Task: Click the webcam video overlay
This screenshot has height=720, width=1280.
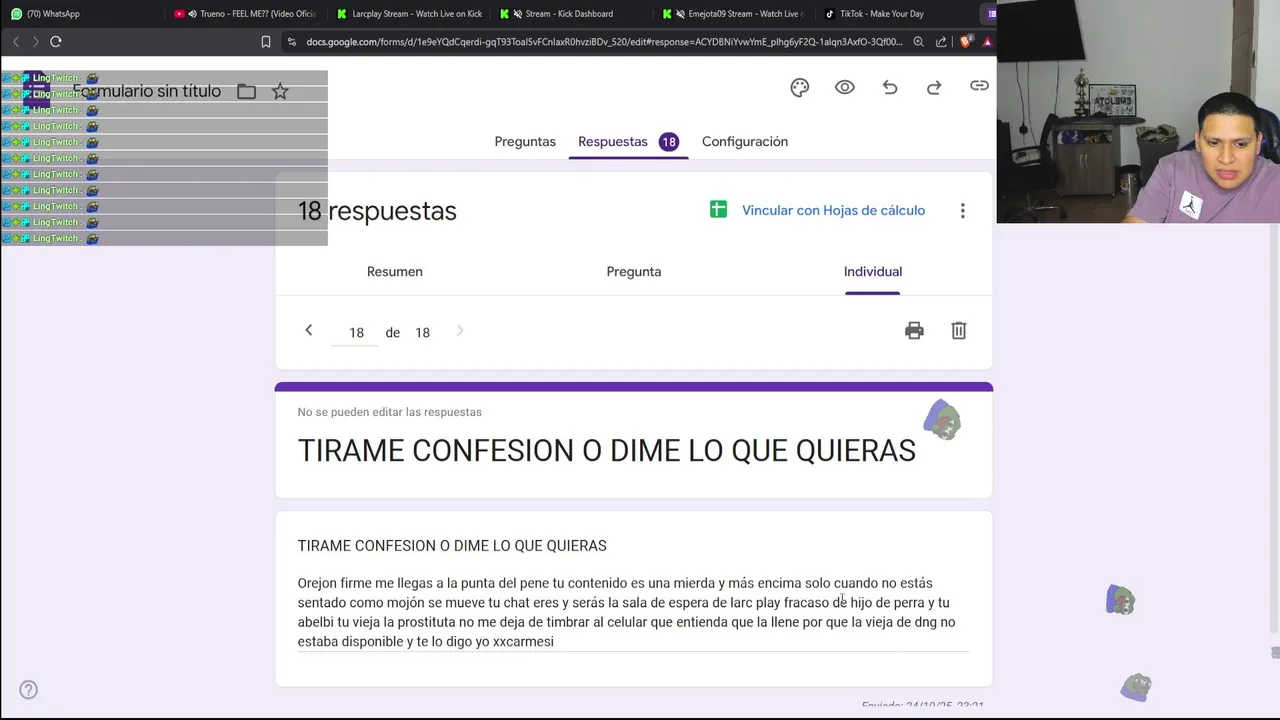Action: [1138, 112]
